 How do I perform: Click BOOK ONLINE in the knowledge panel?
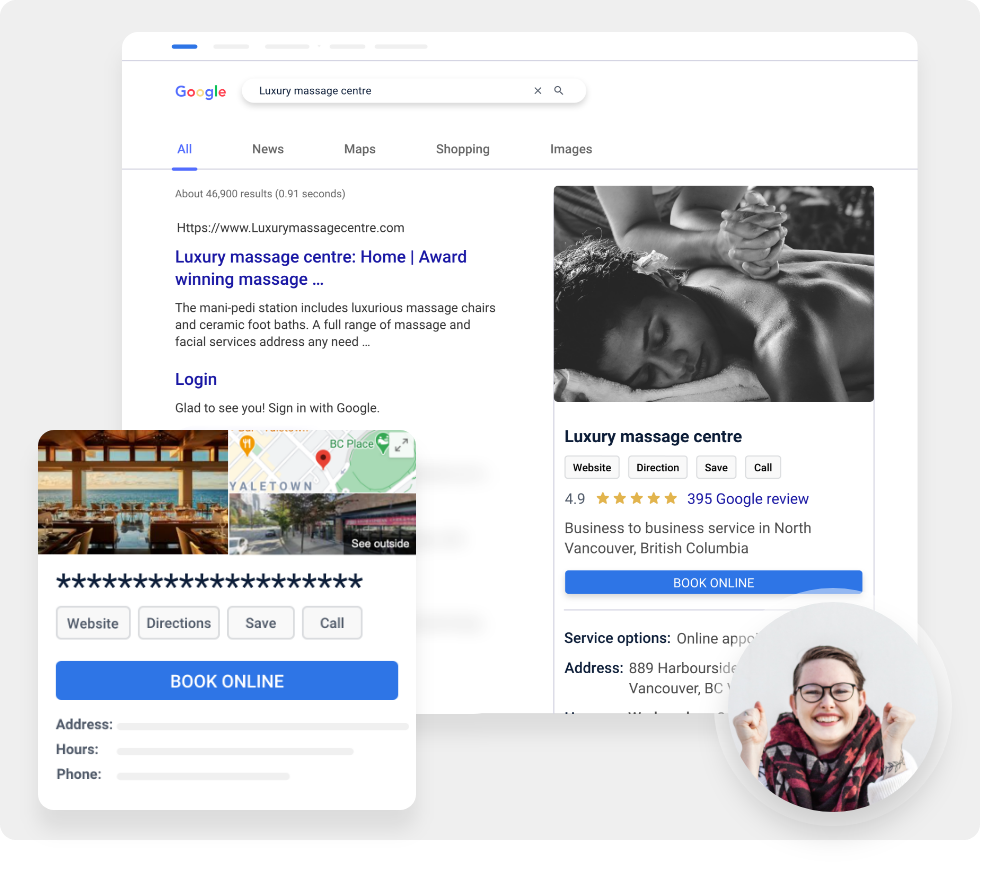[x=713, y=582]
